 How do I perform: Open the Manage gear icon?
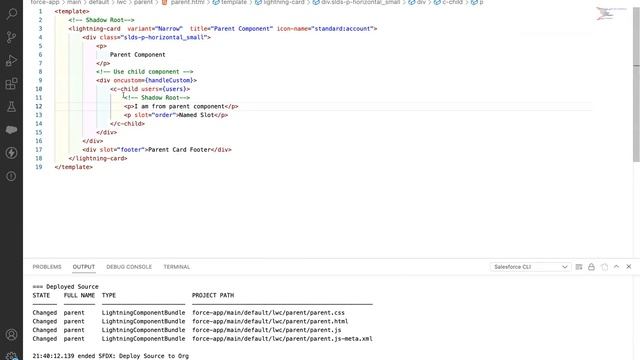[x=11, y=356]
